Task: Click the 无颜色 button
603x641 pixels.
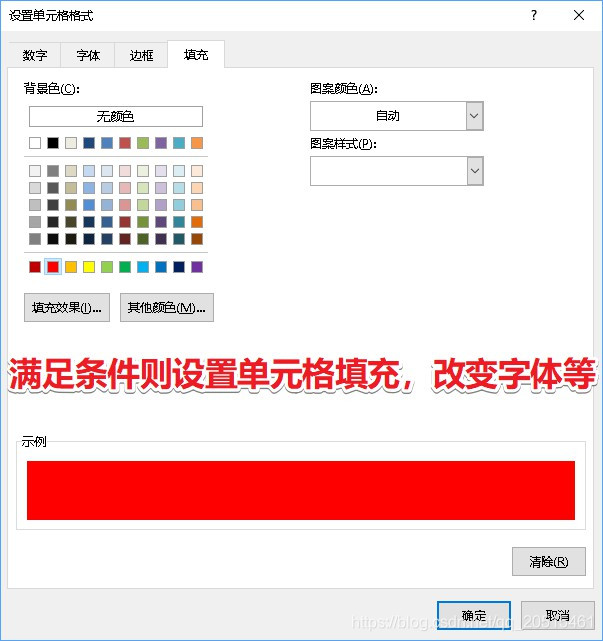Action: [x=116, y=117]
